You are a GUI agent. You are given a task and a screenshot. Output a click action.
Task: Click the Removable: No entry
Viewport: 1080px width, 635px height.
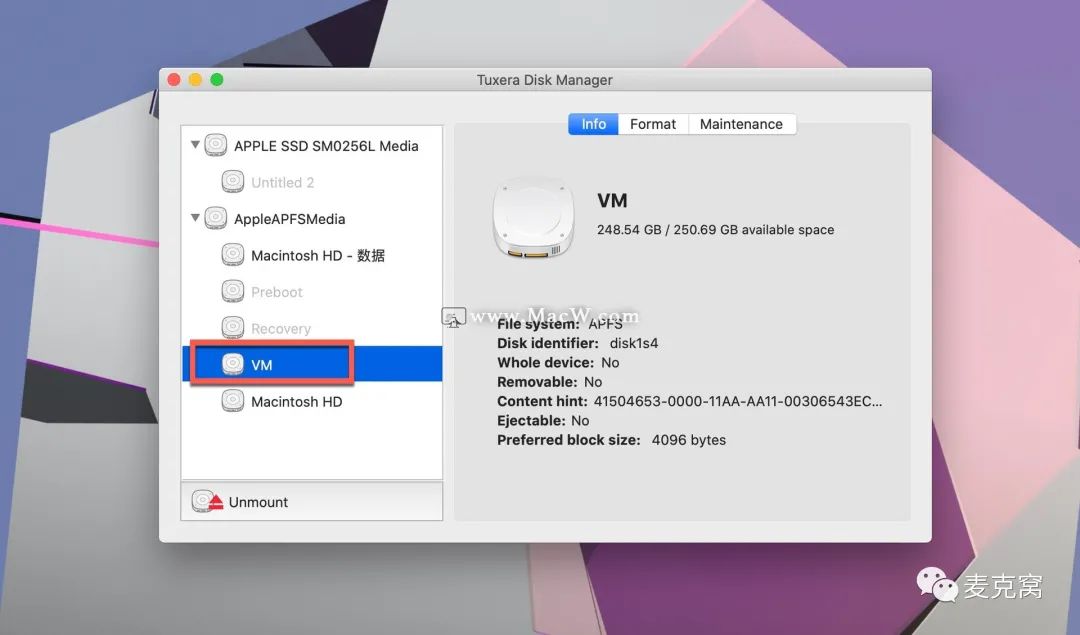click(550, 382)
